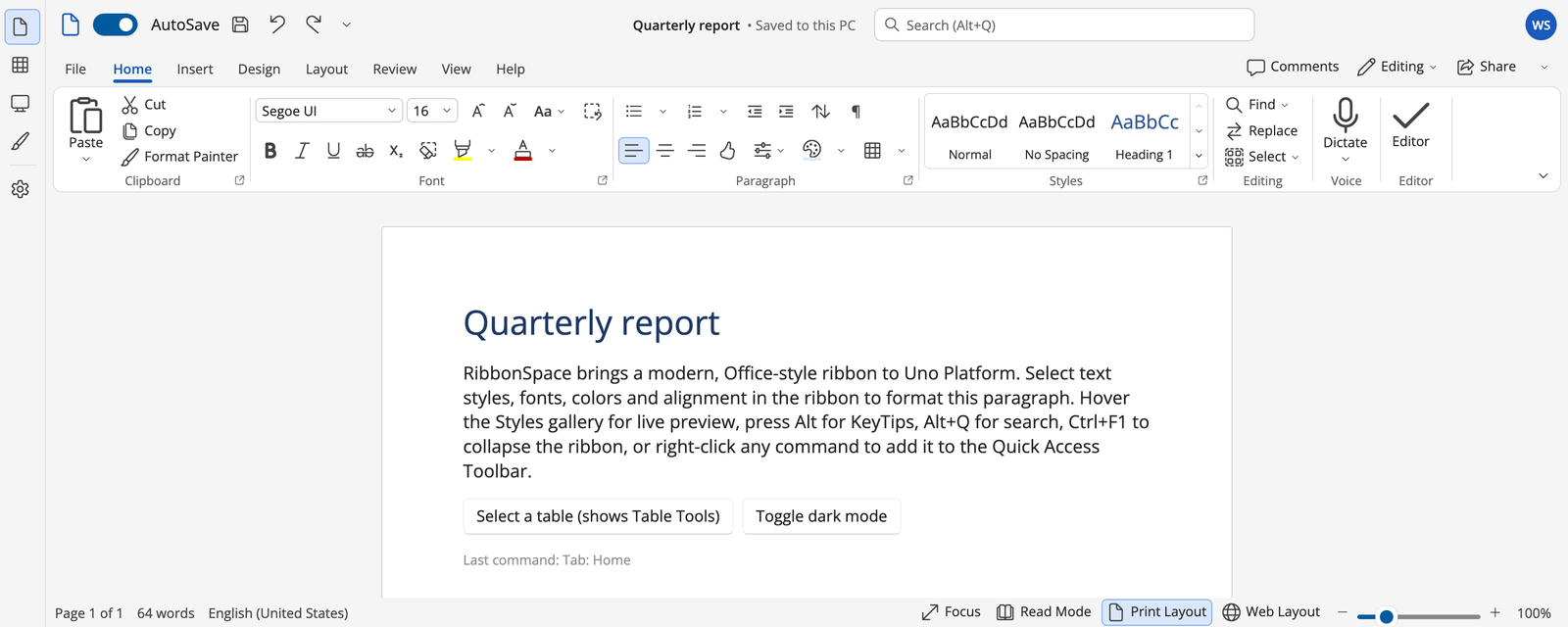The height and width of the screenshot is (627, 1568).
Task: Click the sidebar table grid icon
Action: [20, 65]
